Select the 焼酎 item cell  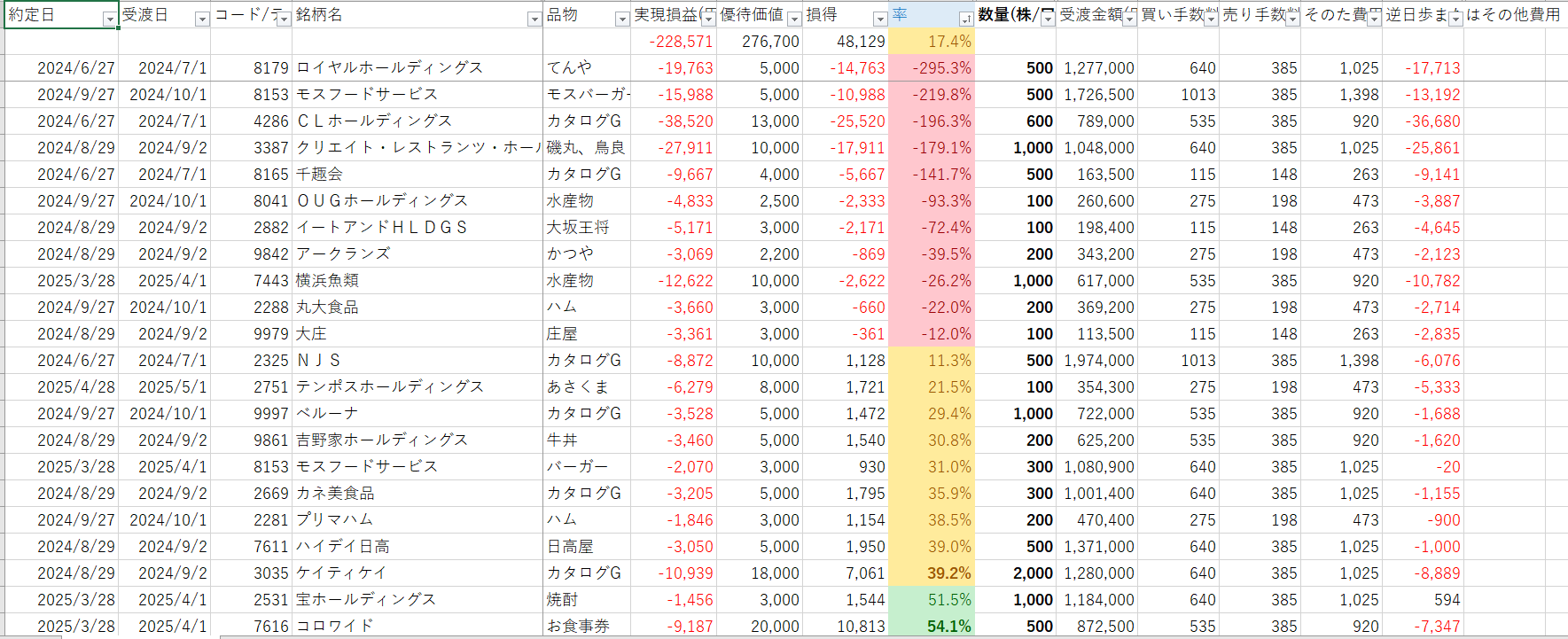(x=587, y=600)
